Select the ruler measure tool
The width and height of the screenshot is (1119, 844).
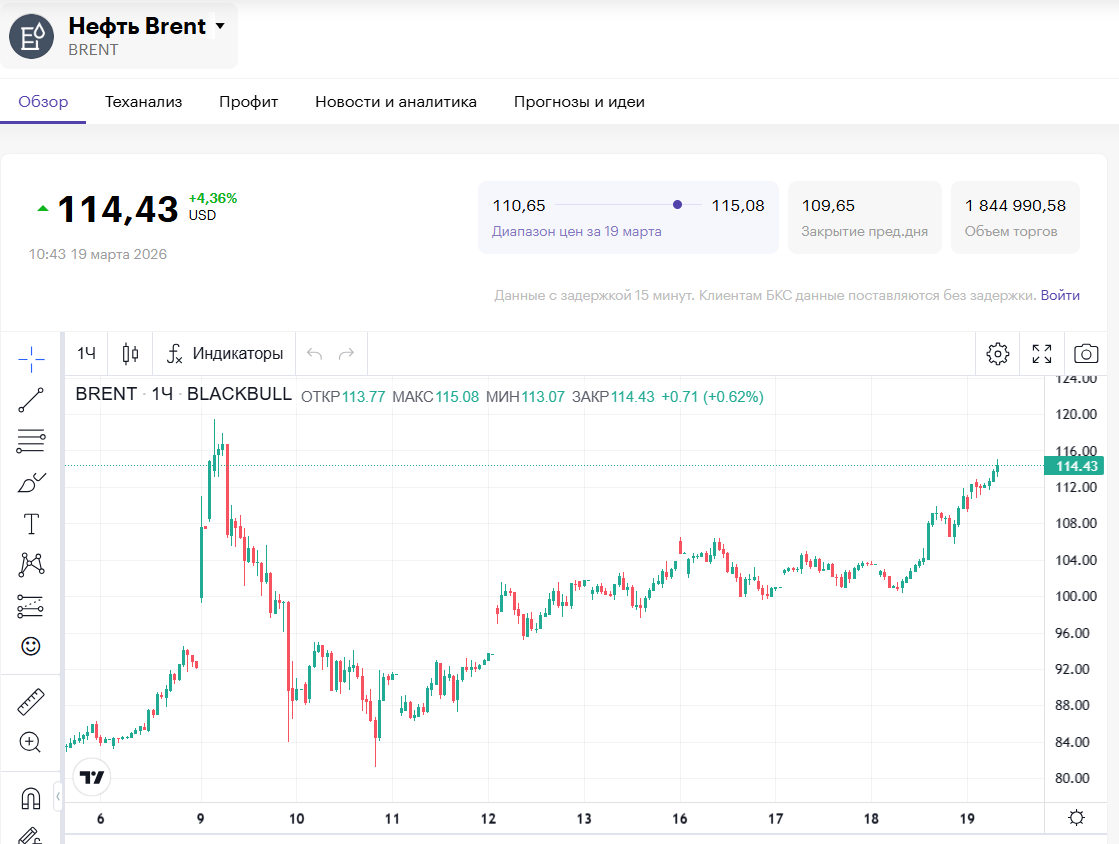point(31,702)
